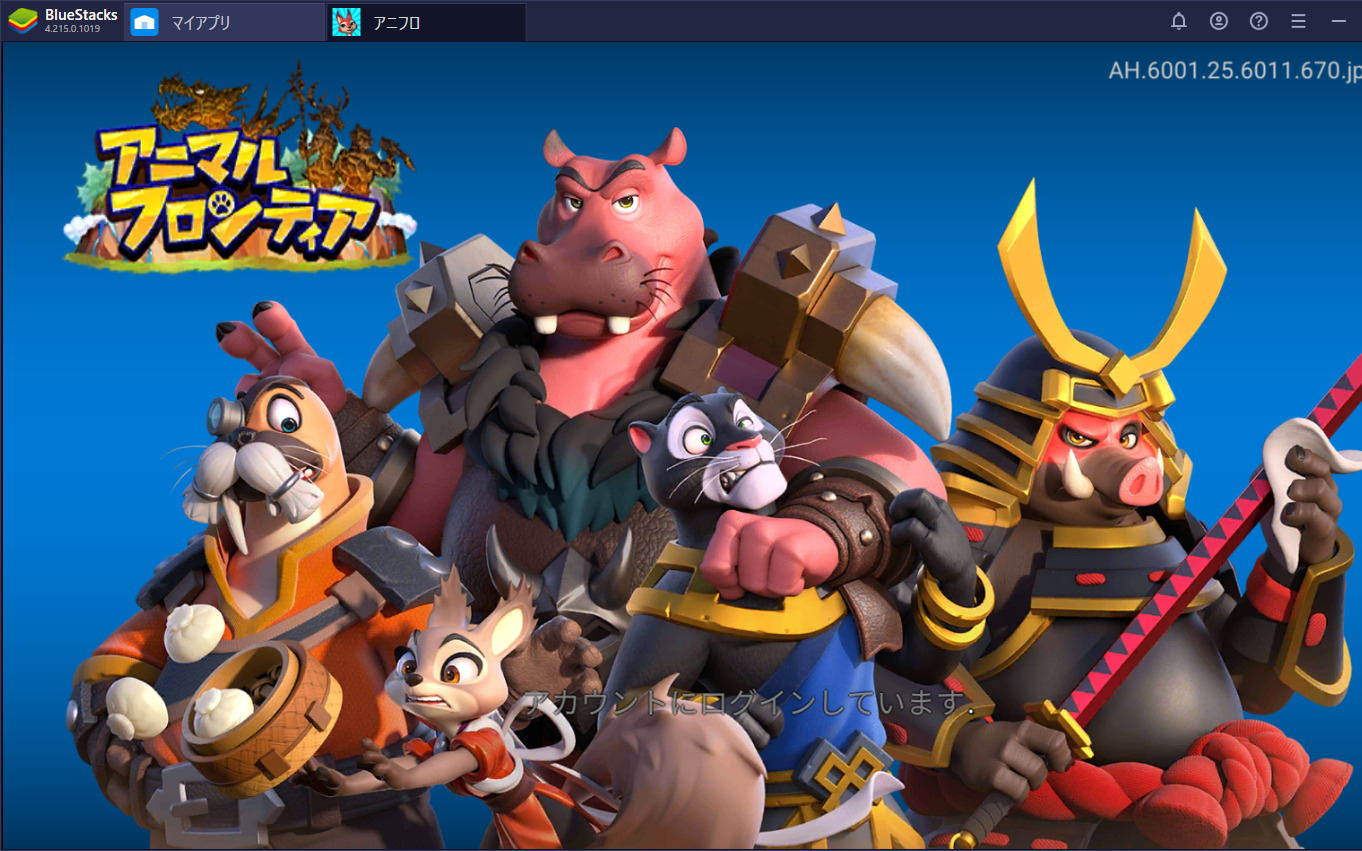
Task: Minimize the BlueStacks window
Action: pyautogui.click(x=1338, y=21)
